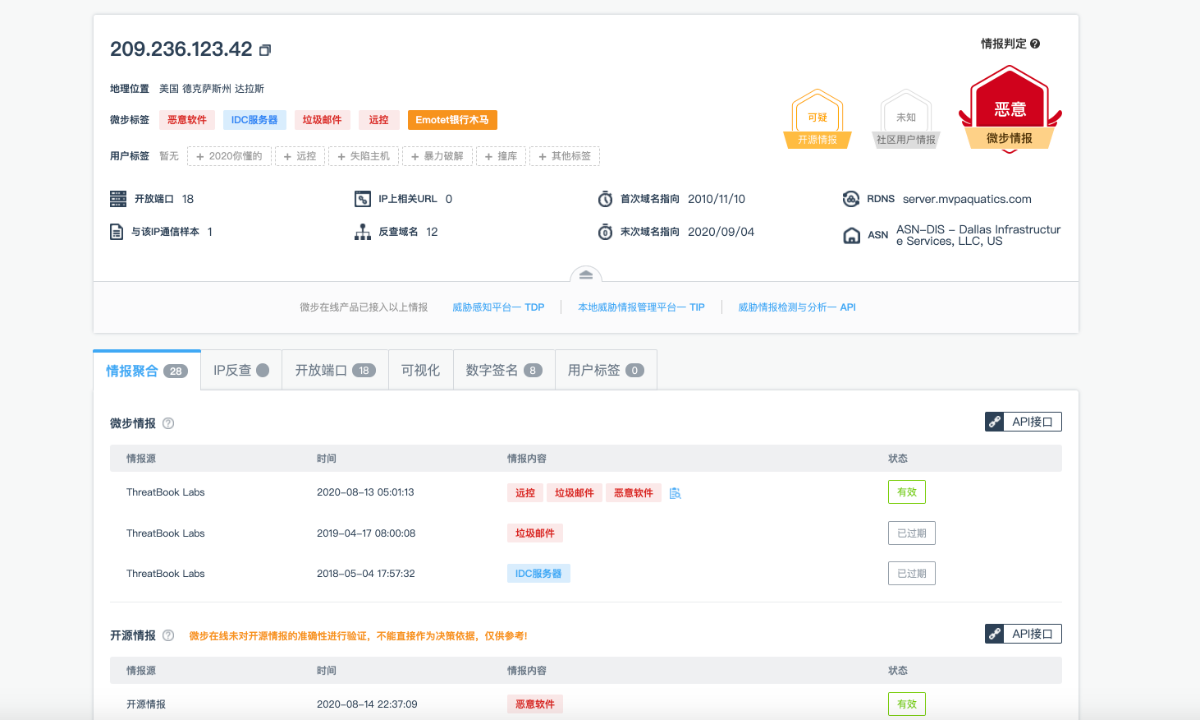Image resolution: width=1200 pixels, height=720 pixels.
Task: Select ASN value ASN-DIS Dallas Infrastructure Services
Action: click(978, 235)
